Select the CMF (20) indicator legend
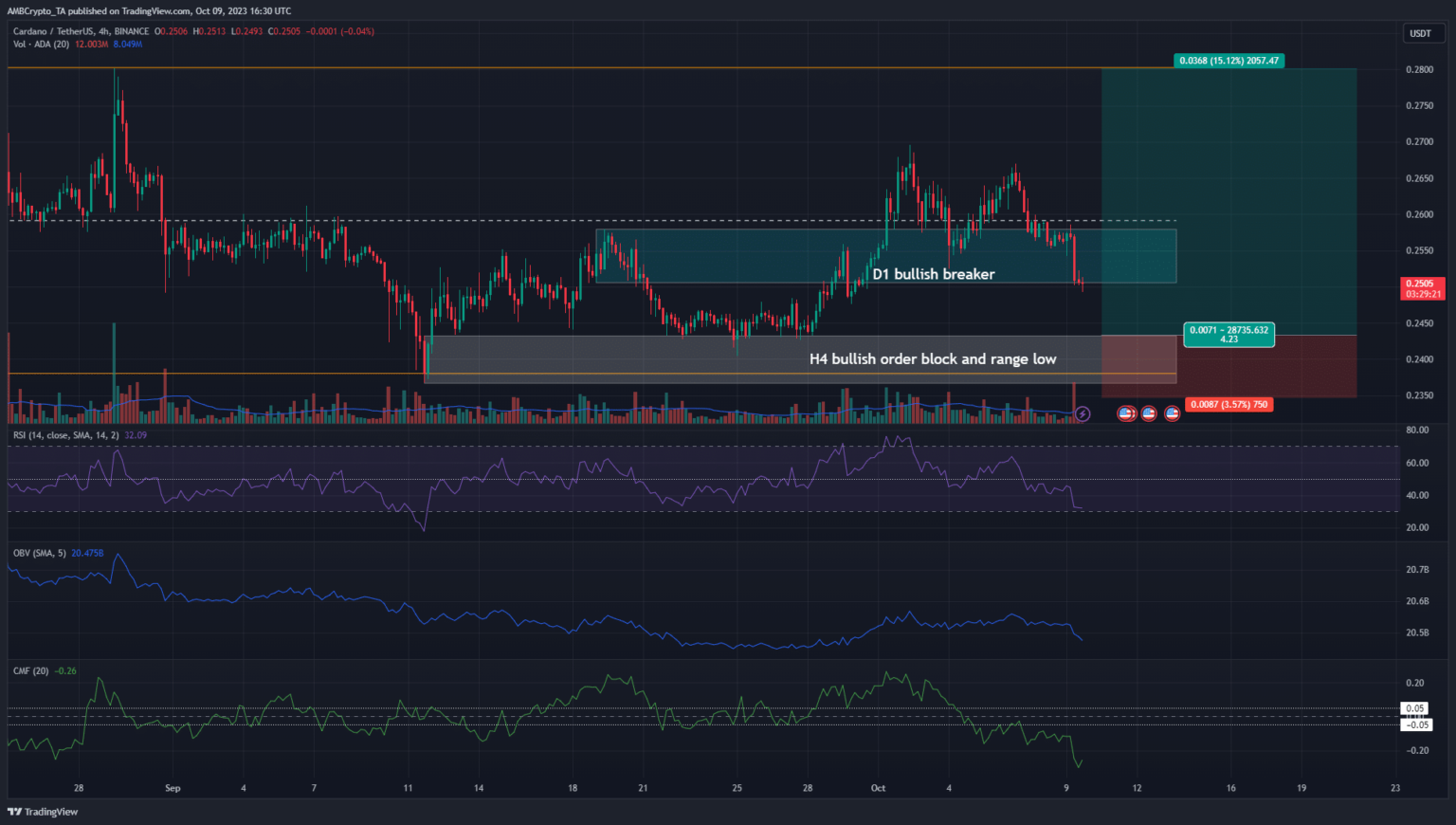 point(31,670)
